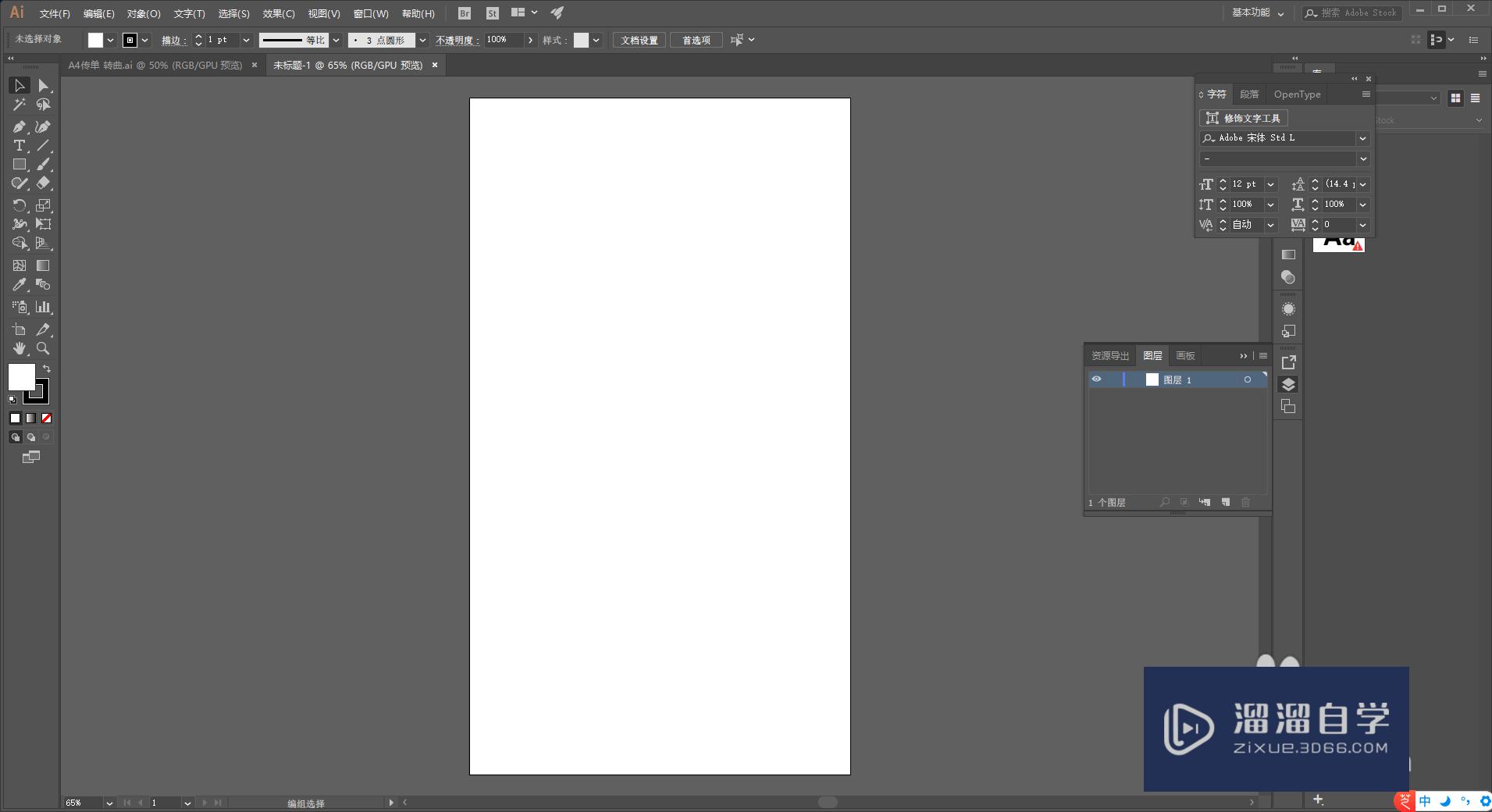
Task: Open the graphic style 样式 dropdown
Action: [596, 40]
